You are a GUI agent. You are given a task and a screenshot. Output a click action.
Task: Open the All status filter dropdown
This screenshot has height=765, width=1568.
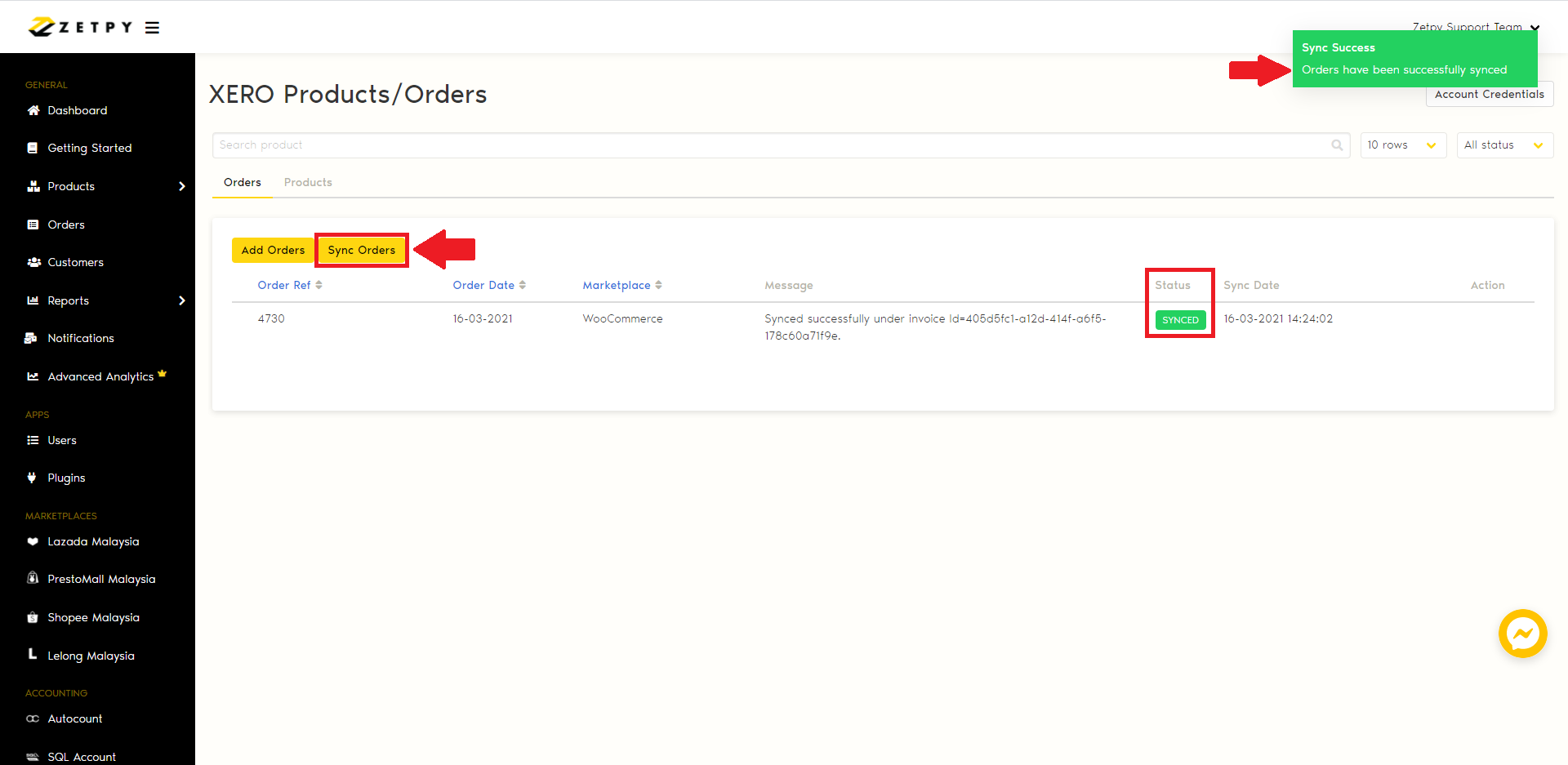(1505, 145)
